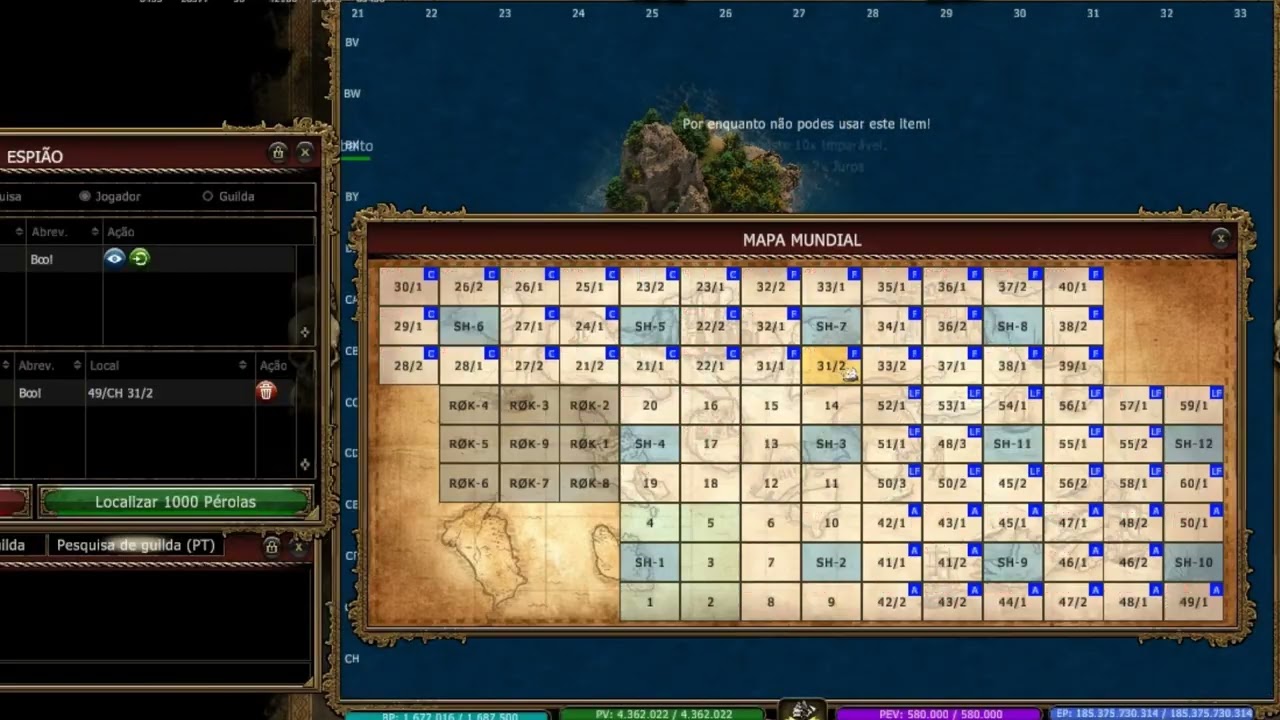Select map 5 on world map
1280x720 pixels.
pos(711,523)
